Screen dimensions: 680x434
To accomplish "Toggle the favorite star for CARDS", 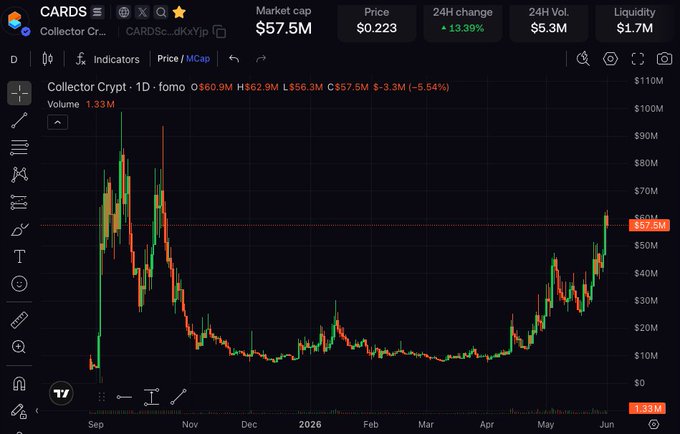I will click(179, 12).
